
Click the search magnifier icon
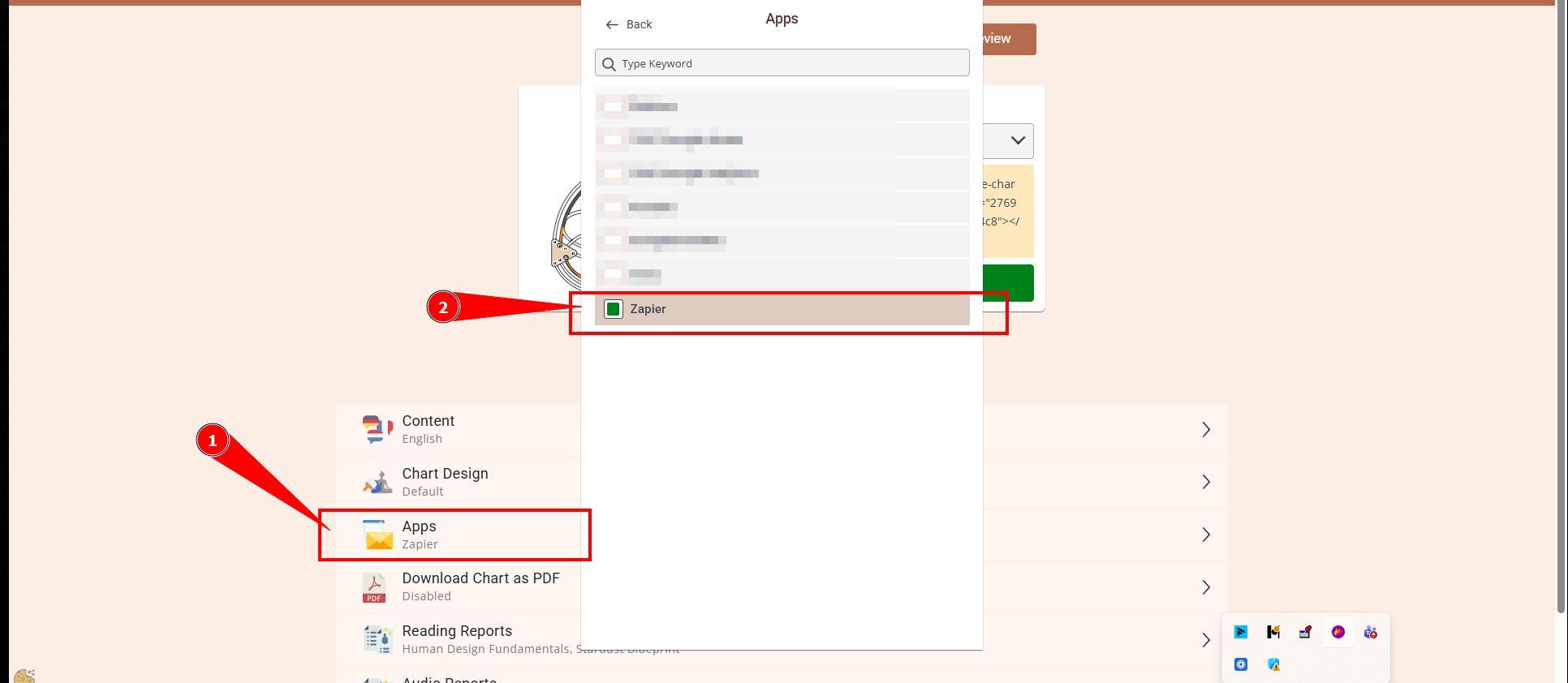click(x=610, y=63)
